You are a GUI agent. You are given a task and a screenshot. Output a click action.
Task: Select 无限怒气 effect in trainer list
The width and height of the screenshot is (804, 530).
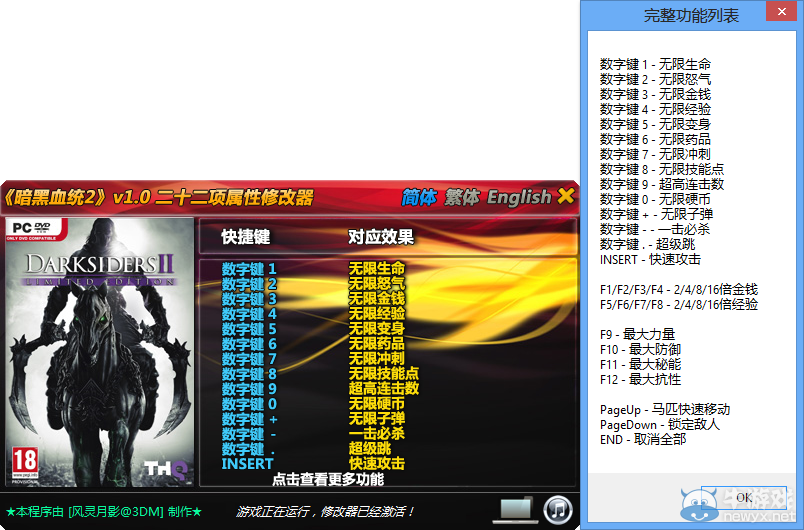[x=377, y=283]
